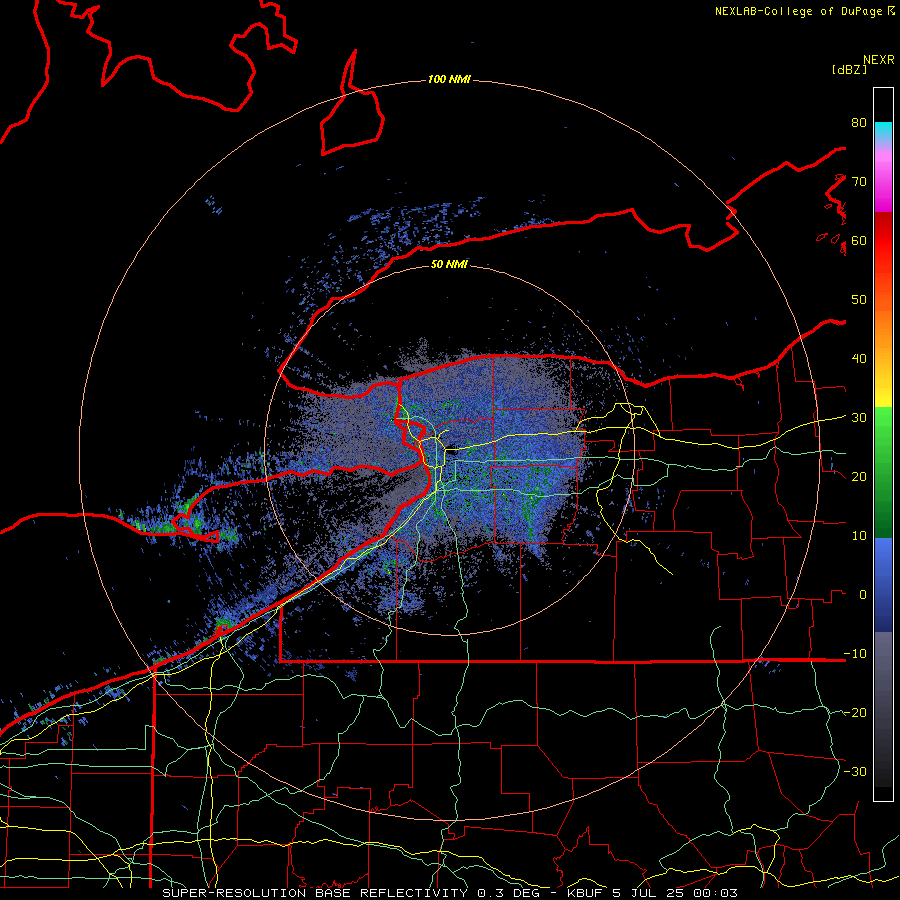The image size is (900, 900).
Task: Click the 50 NMI range ring label
Action: 449,264
